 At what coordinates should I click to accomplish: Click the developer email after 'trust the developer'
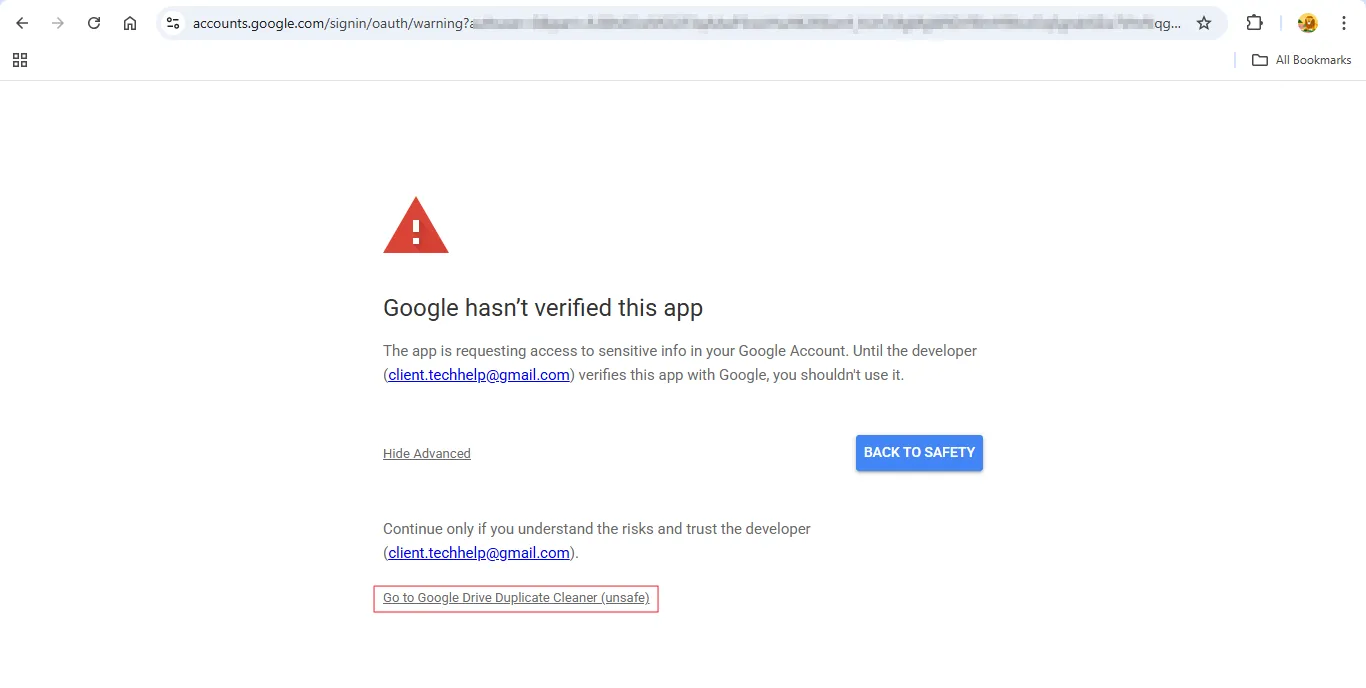click(479, 553)
